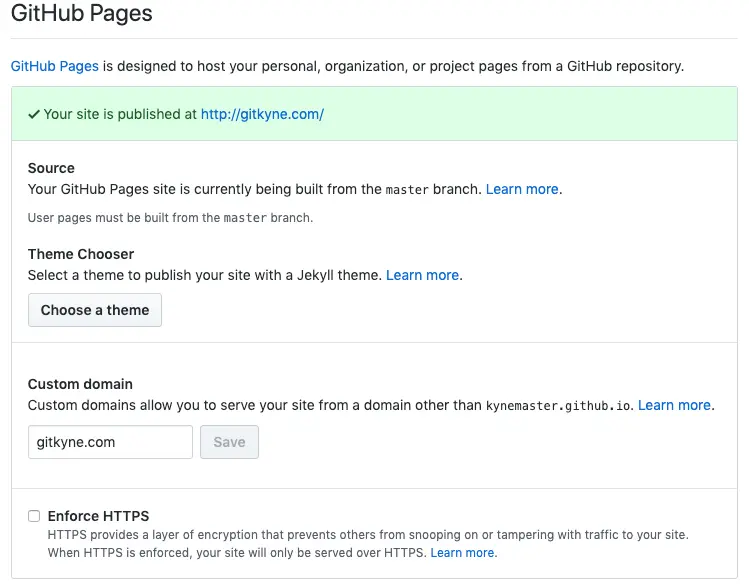Toggle the Enforce HTTPS checkbox
This screenshot has height=588, width=749.
34,516
